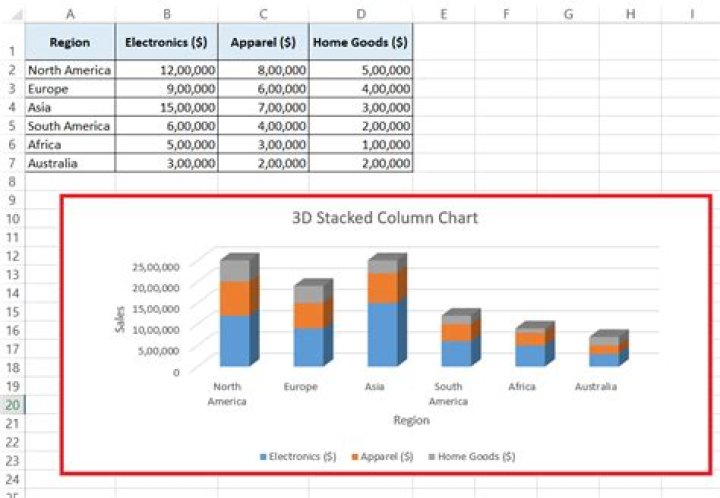
Task: Click the 9,00,000 Electronics value
Action: tap(167, 89)
